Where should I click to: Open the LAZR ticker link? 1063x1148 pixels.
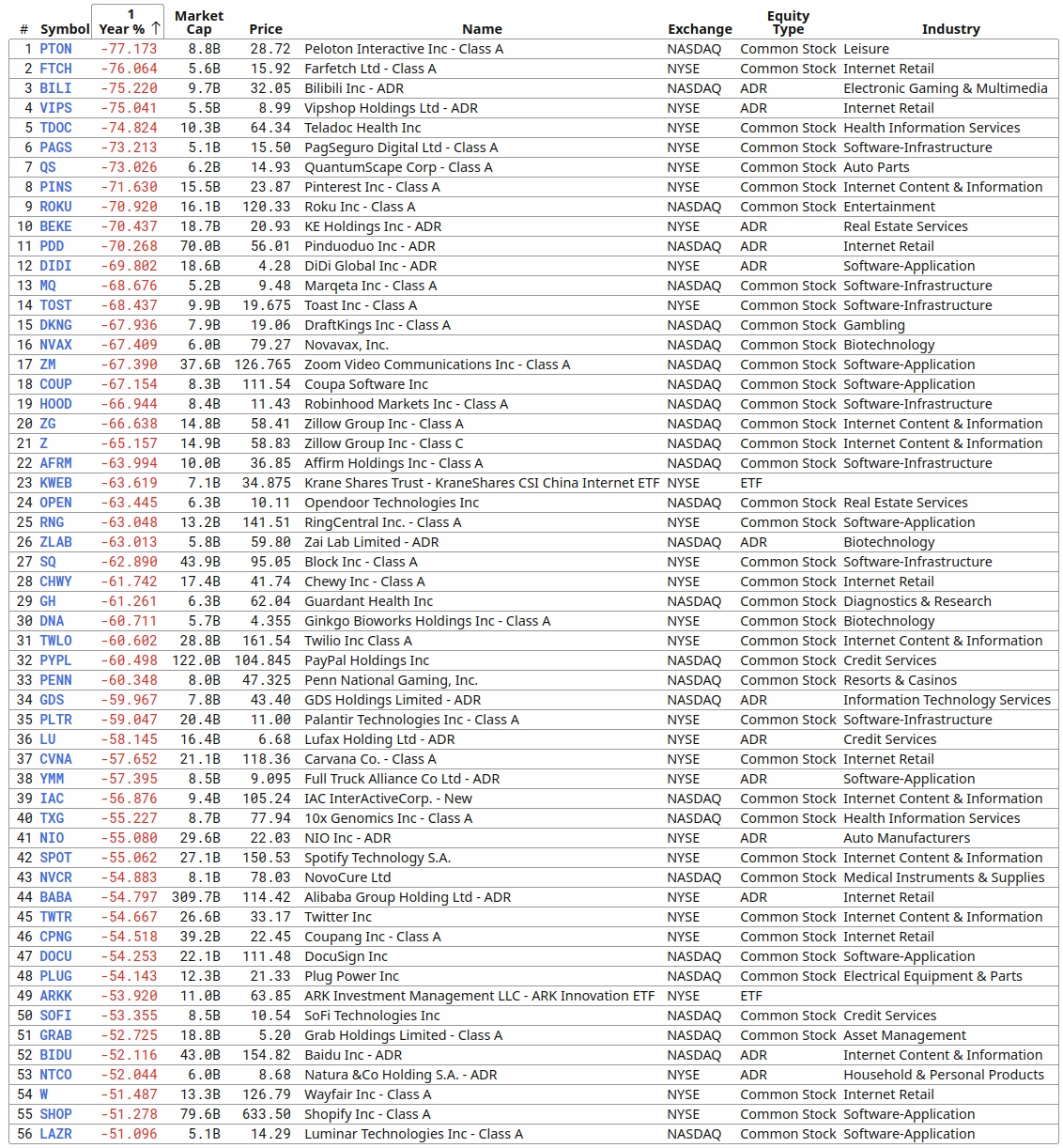(55, 1134)
